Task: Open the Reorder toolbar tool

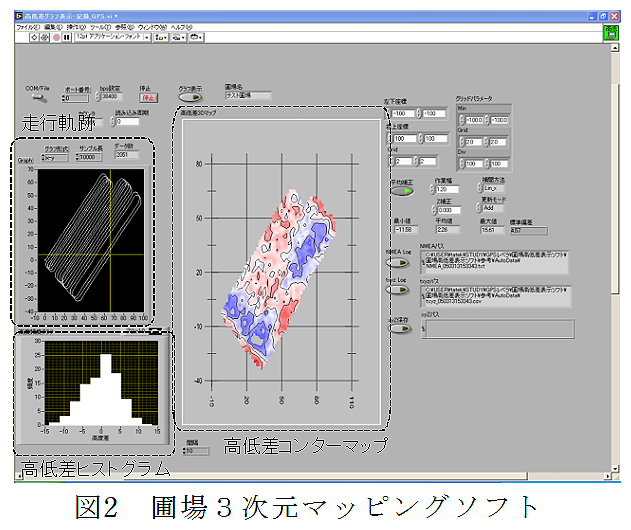Action: pos(196,37)
